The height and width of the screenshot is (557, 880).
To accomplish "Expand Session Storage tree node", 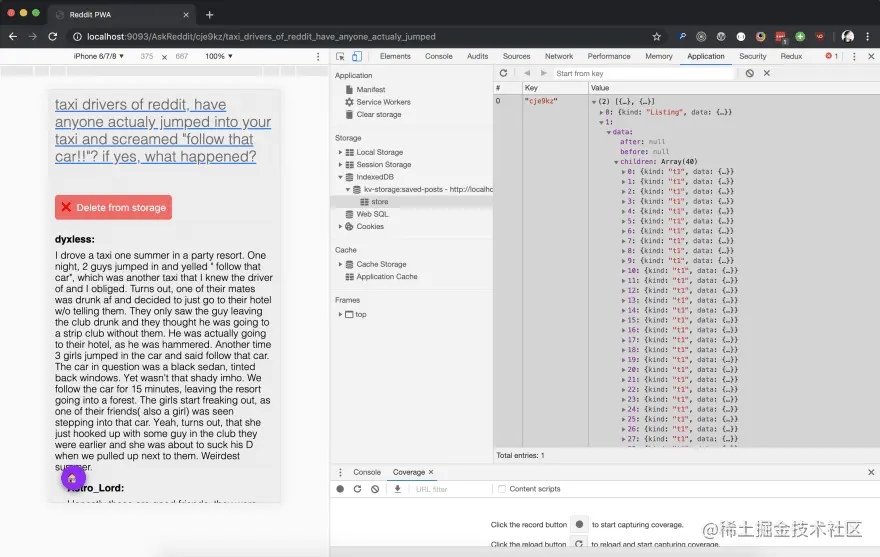I will (x=340, y=165).
